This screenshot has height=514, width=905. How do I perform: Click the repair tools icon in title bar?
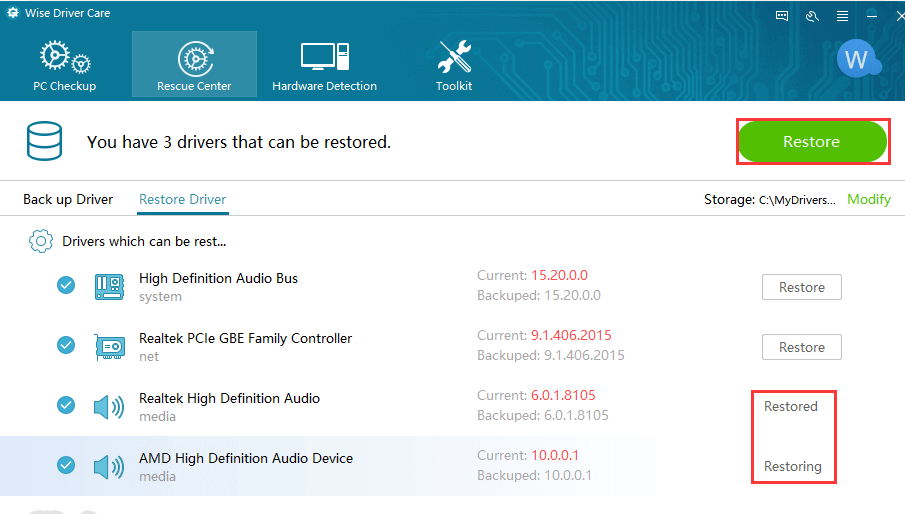pyautogui.click(x=812, y=16)
